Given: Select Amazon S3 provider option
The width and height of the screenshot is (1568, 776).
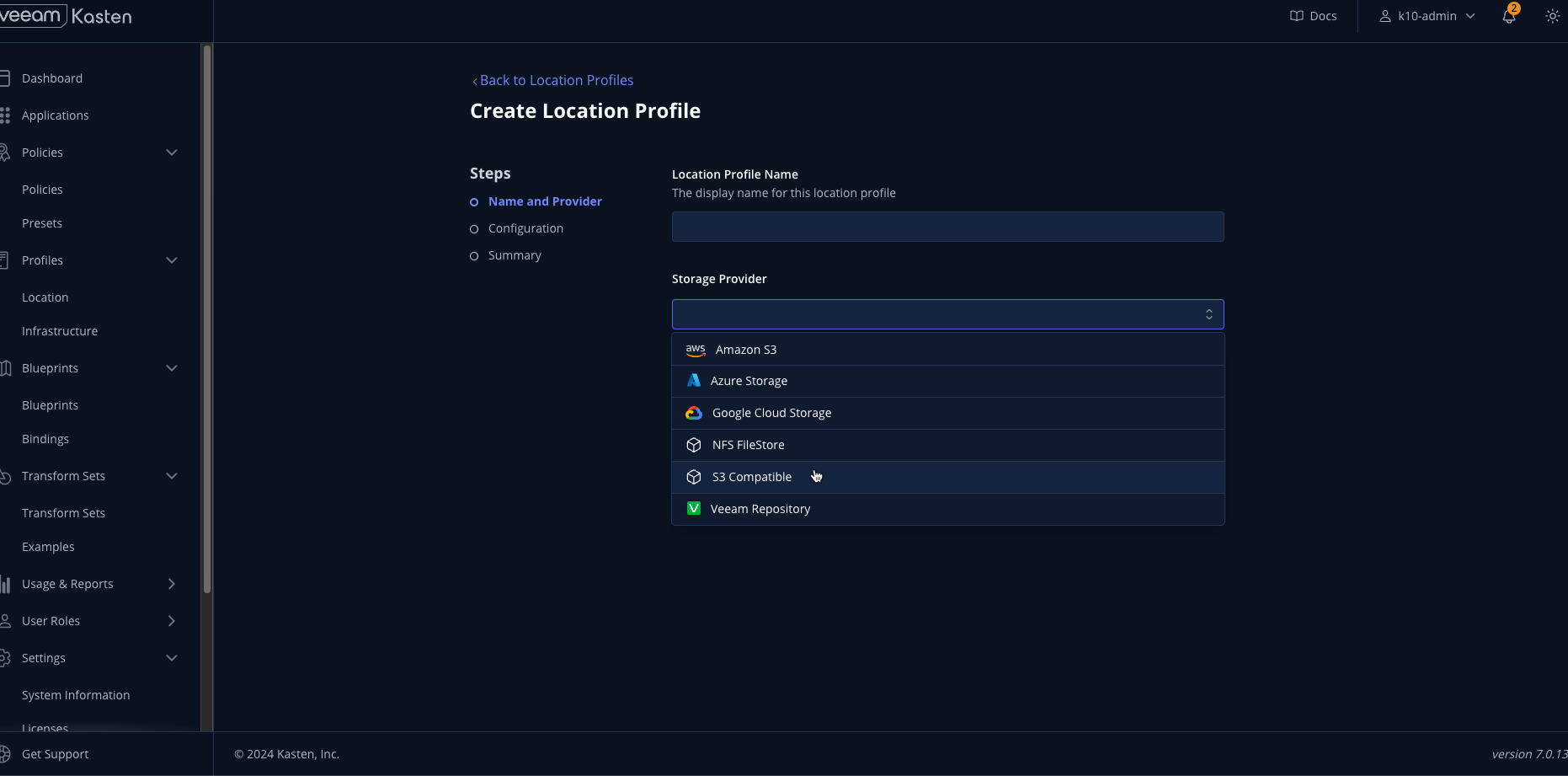Looking at the screenshot, I should point(947,350).
